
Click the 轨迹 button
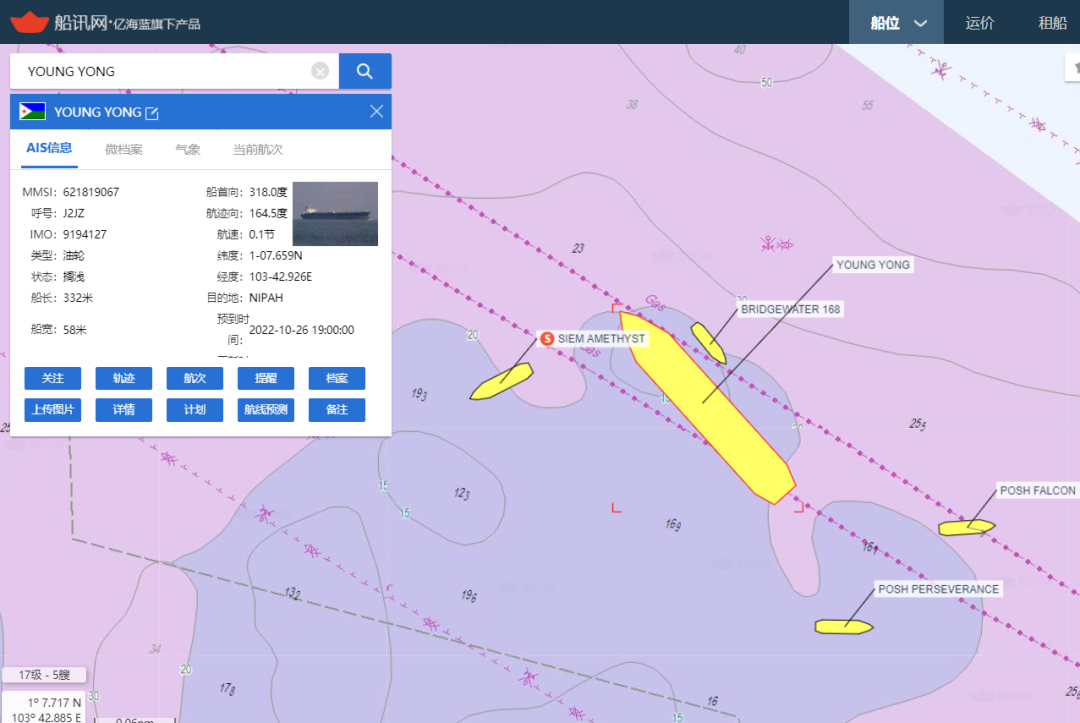123,379
